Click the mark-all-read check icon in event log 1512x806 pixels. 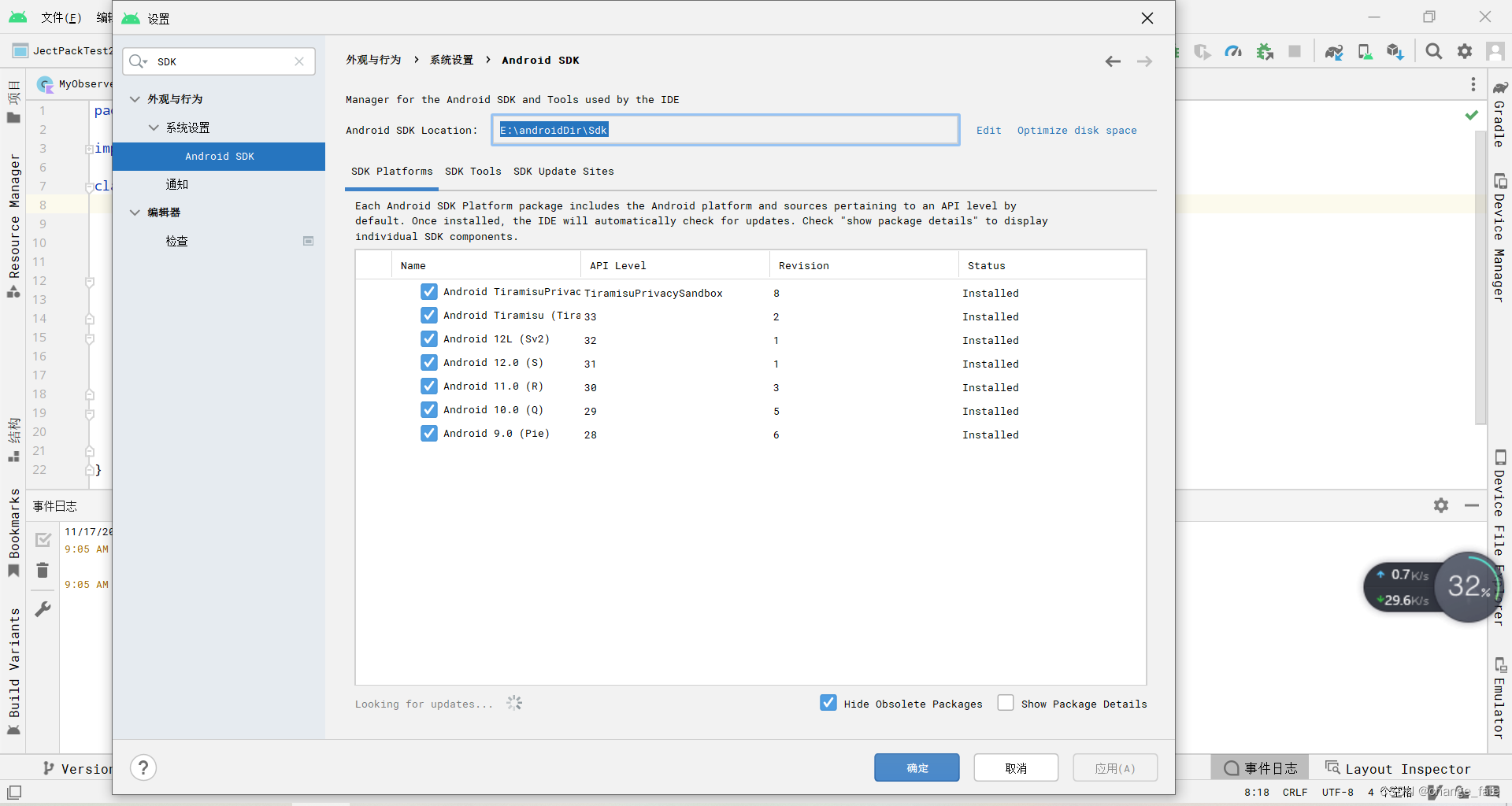coord(43,540)
